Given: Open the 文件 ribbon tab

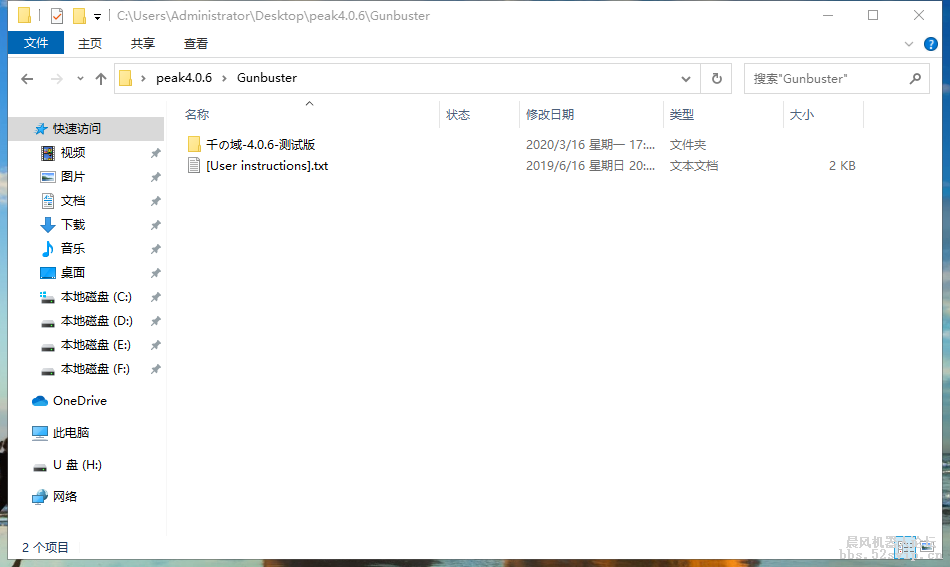Looking at the screenshot, I should click(x=36, y=43).
